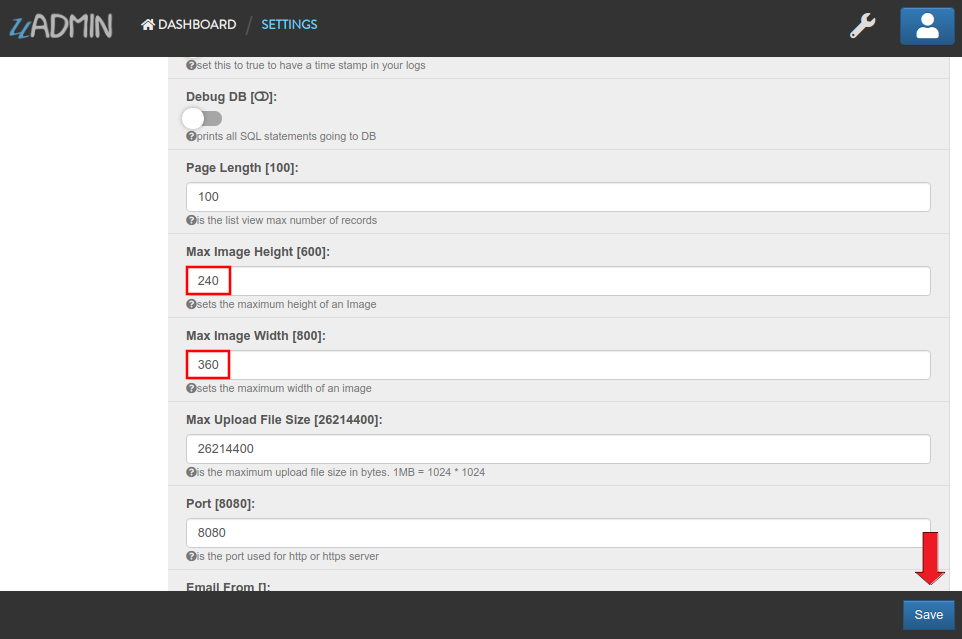Click the uAdmin logo

click(x=61, y=26)
